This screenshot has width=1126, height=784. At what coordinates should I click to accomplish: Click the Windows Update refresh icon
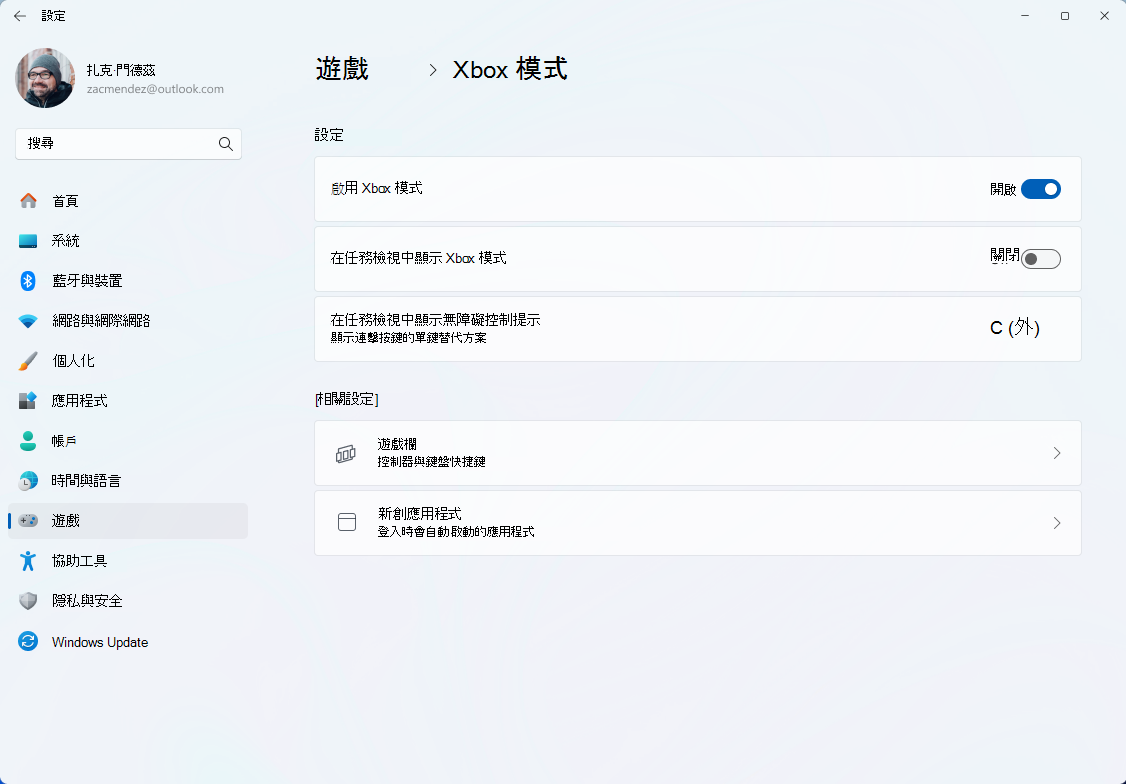28,642
